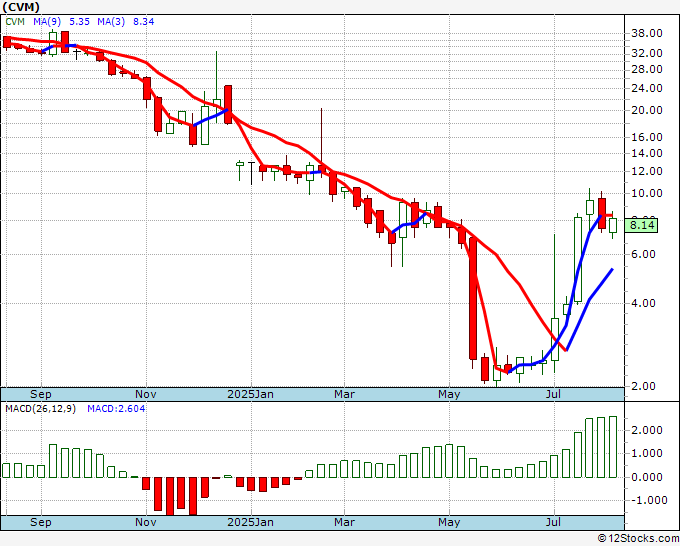Click Sep on the MACD time axis
The image size is (680, 546).
click(41, 522)
